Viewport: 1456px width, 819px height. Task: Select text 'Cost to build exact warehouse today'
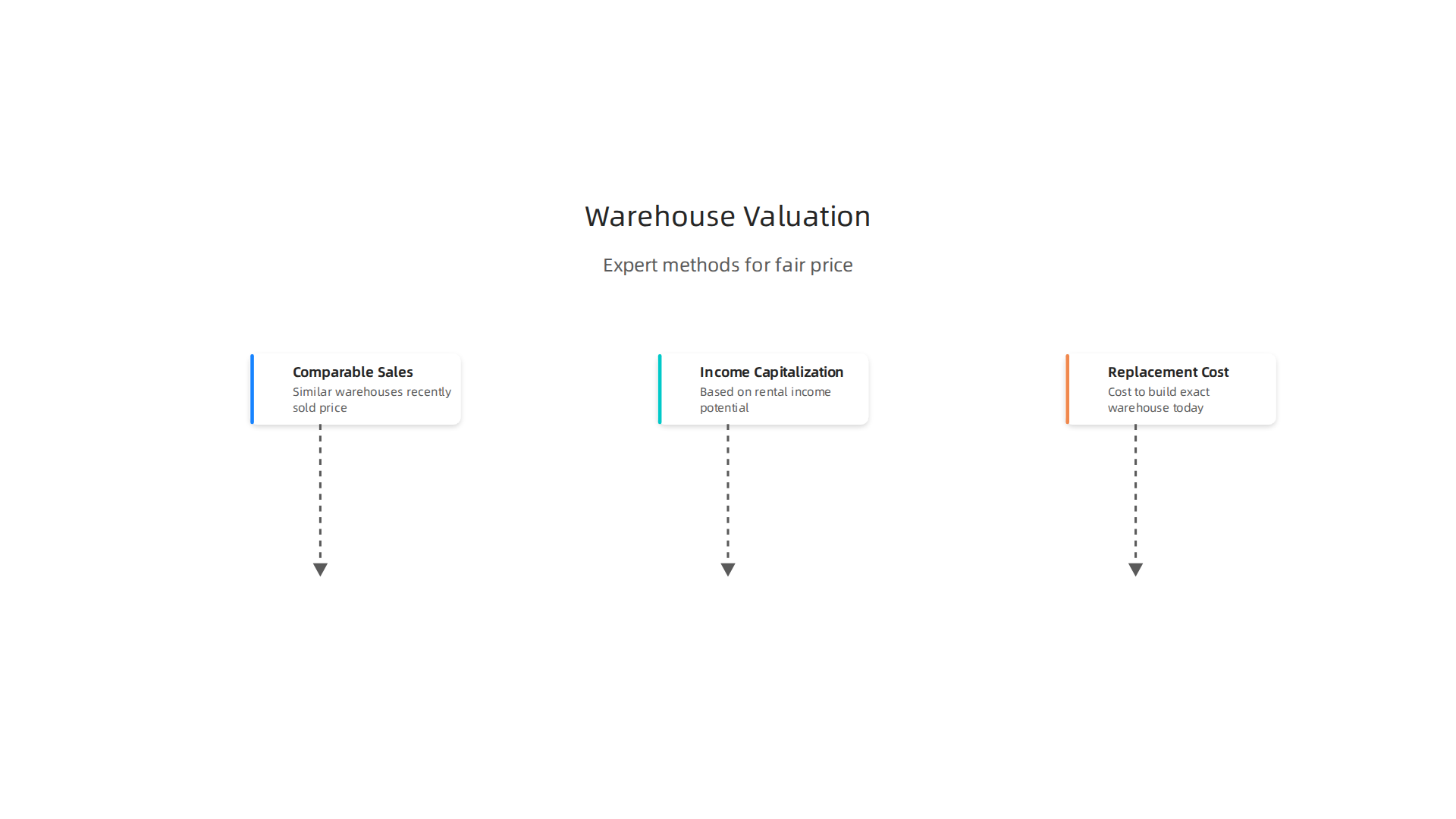1159,400
